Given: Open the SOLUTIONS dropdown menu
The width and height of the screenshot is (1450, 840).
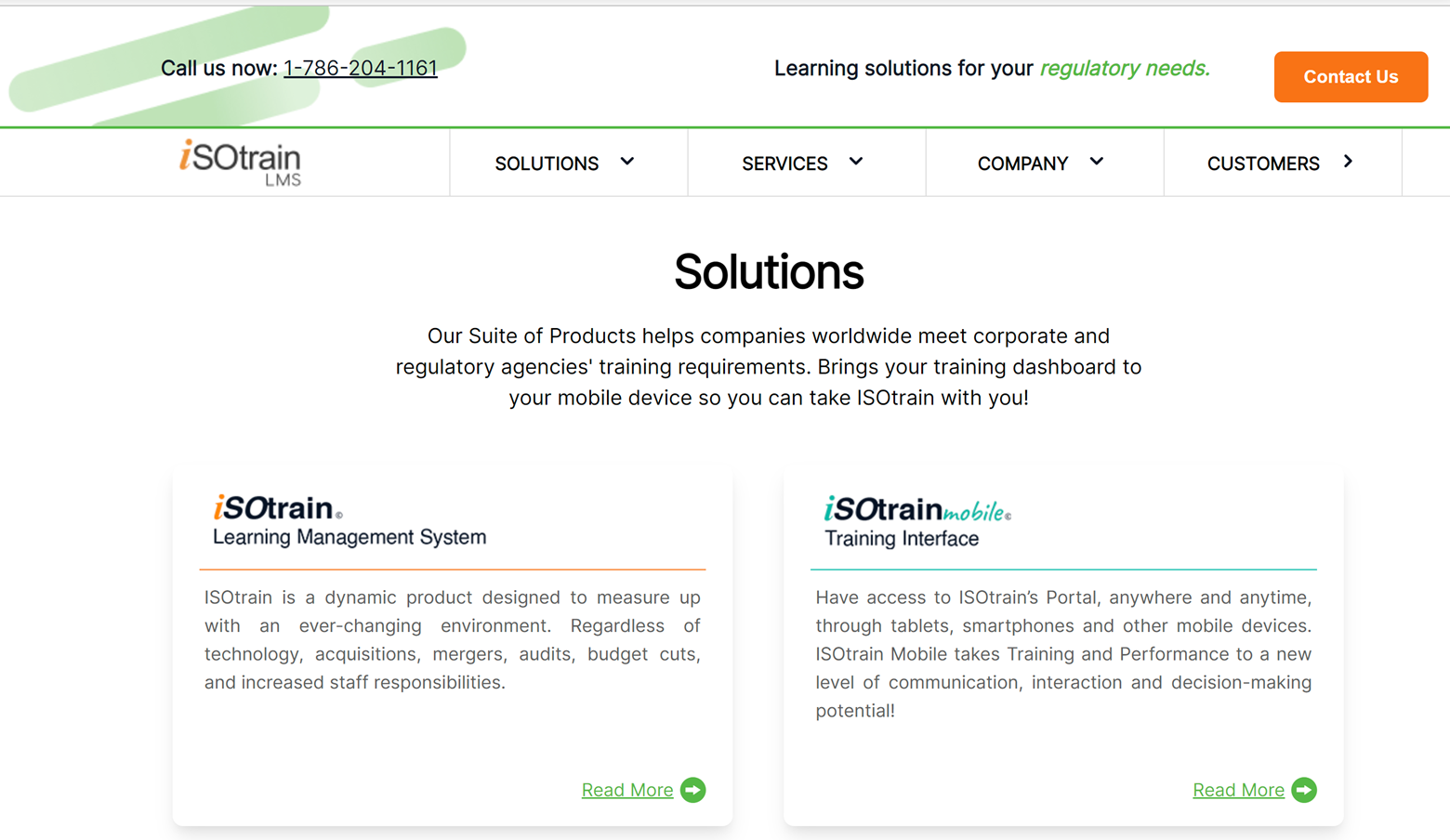Looking at the screenshot, I should click(x=627, y=162).
